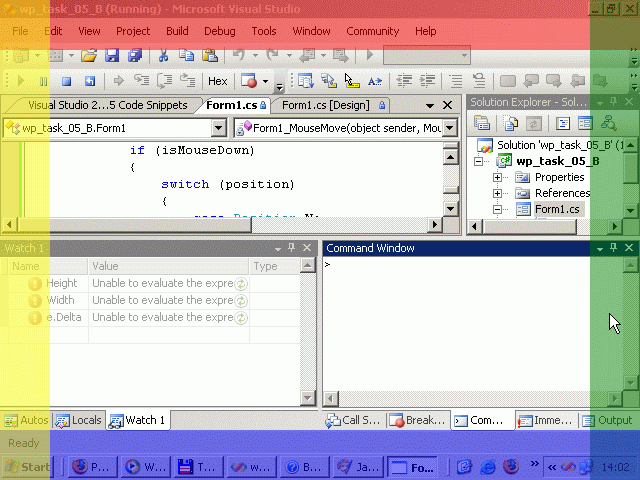Click the Copy toolbar icon
This screenshot has height=480, width=640.
click(x=187, y=55)
